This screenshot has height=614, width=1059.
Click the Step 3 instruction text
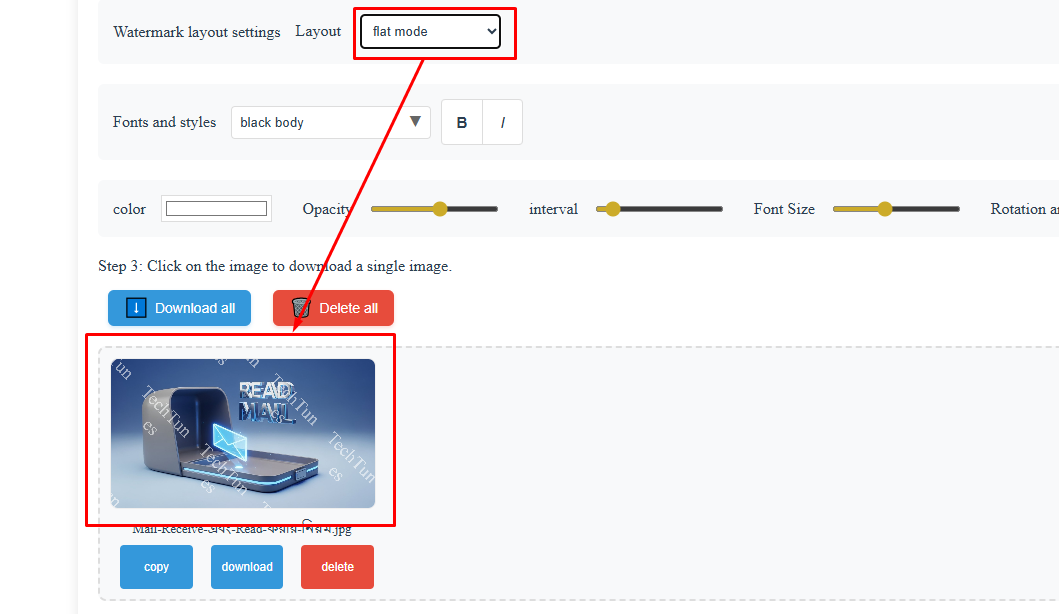(x=275, y=266)
